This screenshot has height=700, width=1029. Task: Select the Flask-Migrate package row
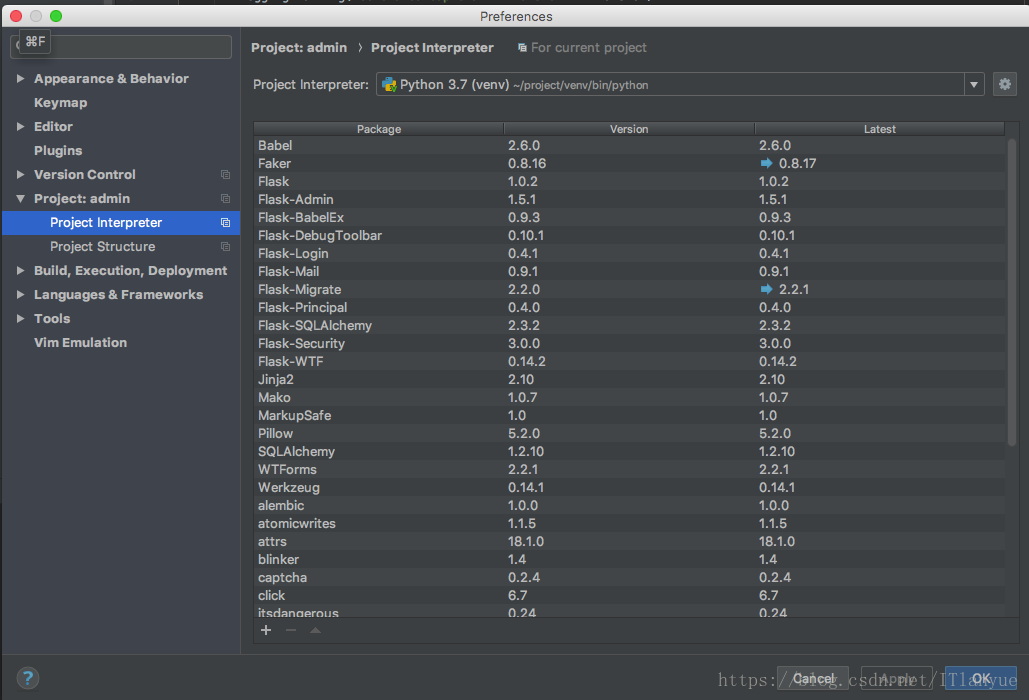pyautogui.click(x=629, y=289)
